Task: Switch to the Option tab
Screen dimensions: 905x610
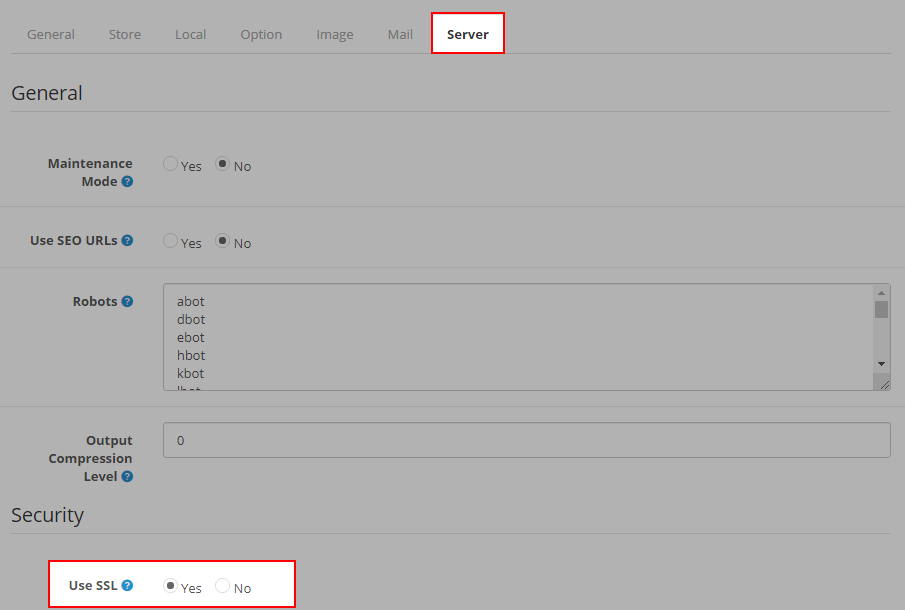Action: (x=261, y=35)
